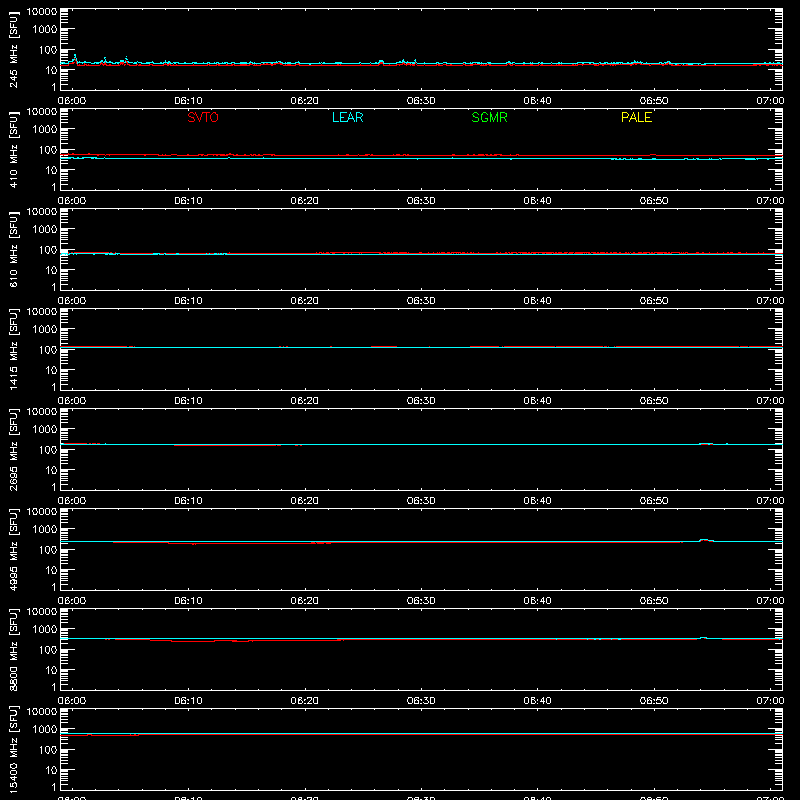Click the small bump near 06:54 in 8800 MHz trace
The height and width of the screenshot is (800, 800).
(704, 638)
